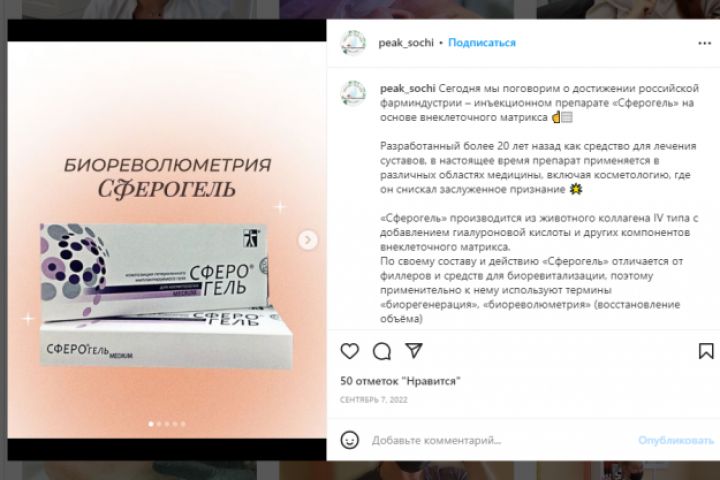View the 50 отметок "Нравится" likes list
Screen dimensions: 720x480
click(x=400, y=381)
